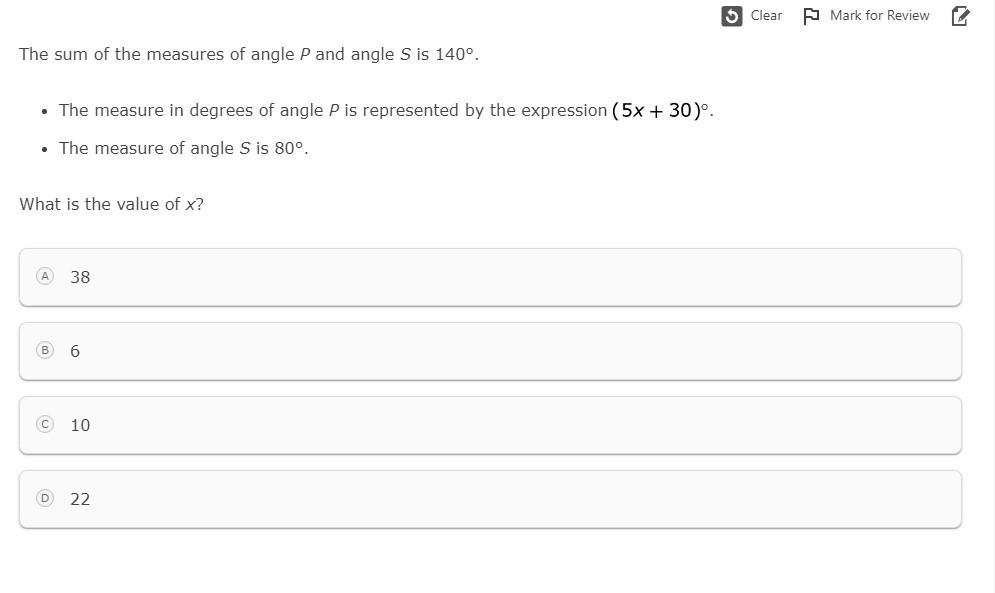Viewport: 995px width, 593px height.
Task: Pick radio button D
Action: (x=44, y=498)
